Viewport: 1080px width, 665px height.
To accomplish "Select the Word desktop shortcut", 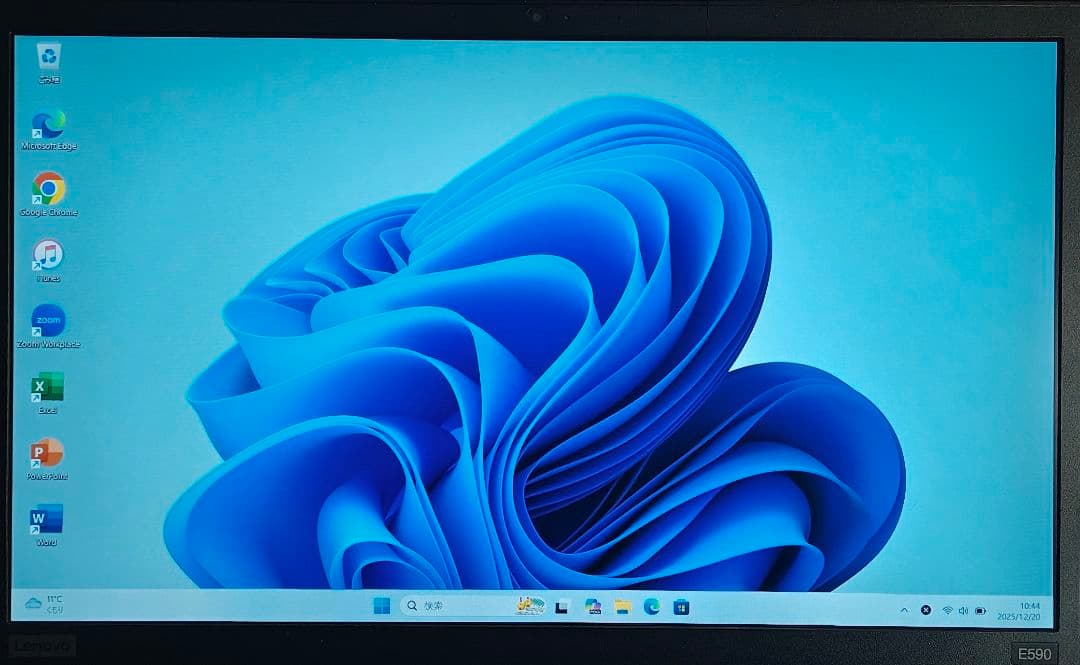I will click(x=47, y=520).
